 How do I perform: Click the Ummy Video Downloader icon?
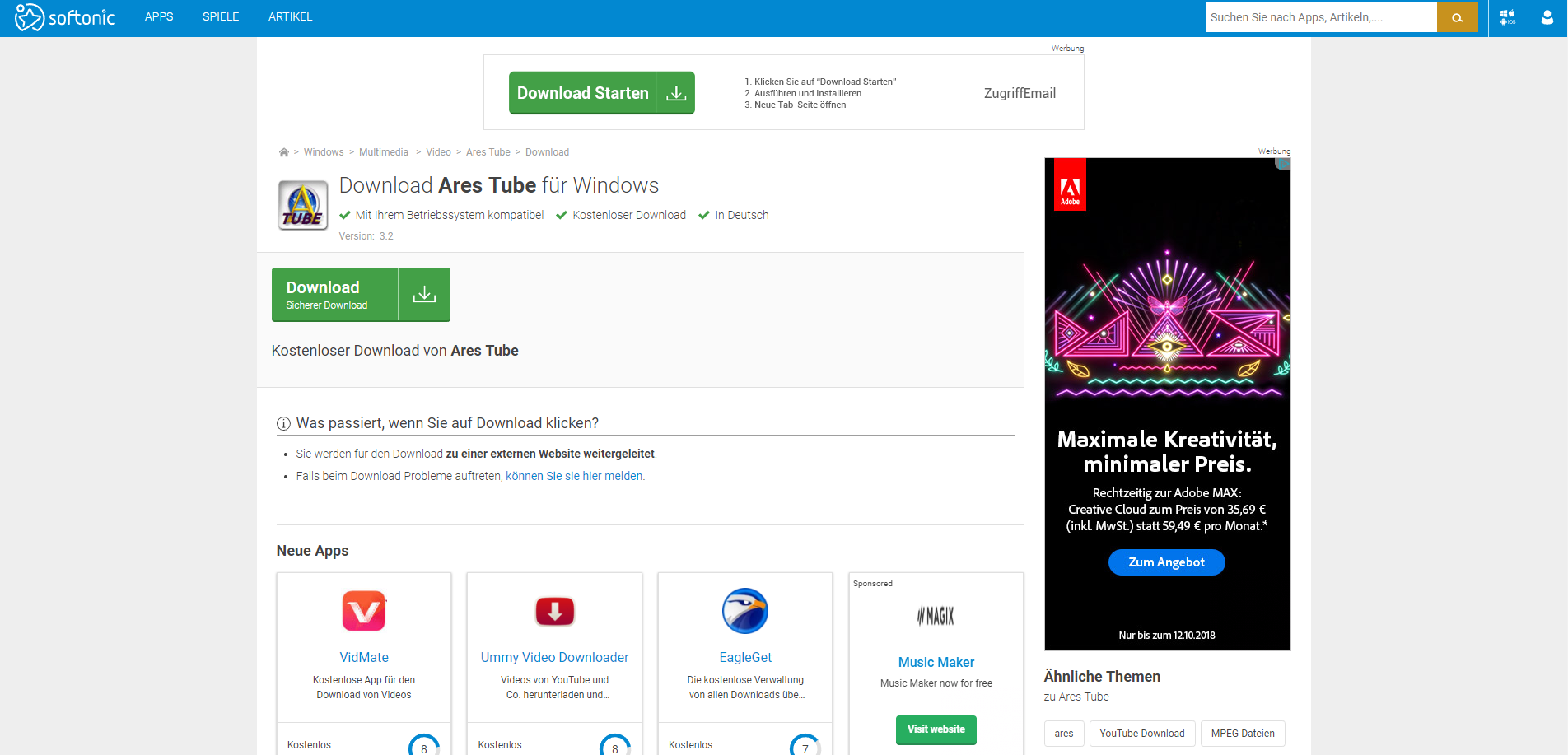[x=554, y=611]
